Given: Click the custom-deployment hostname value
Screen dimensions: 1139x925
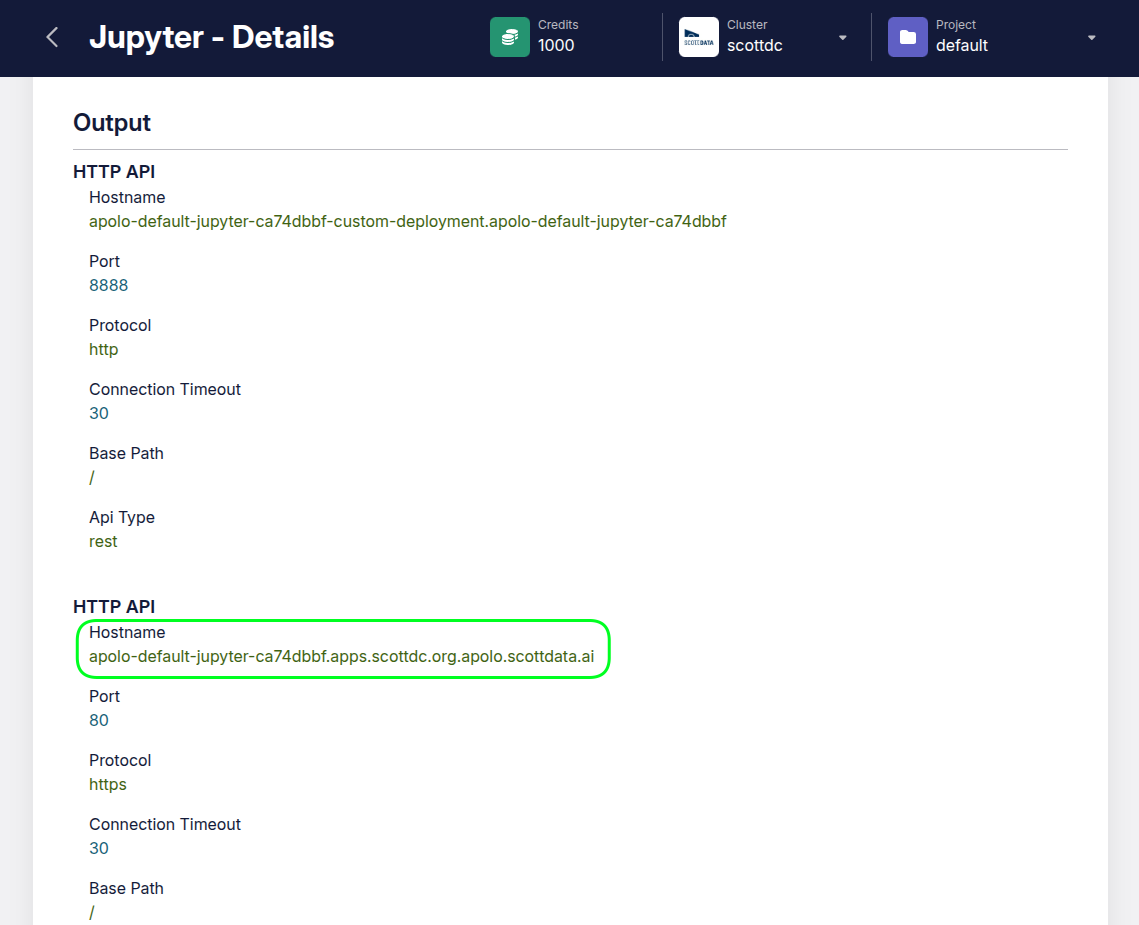Looking at the screenshot, I should coord(407,221).
